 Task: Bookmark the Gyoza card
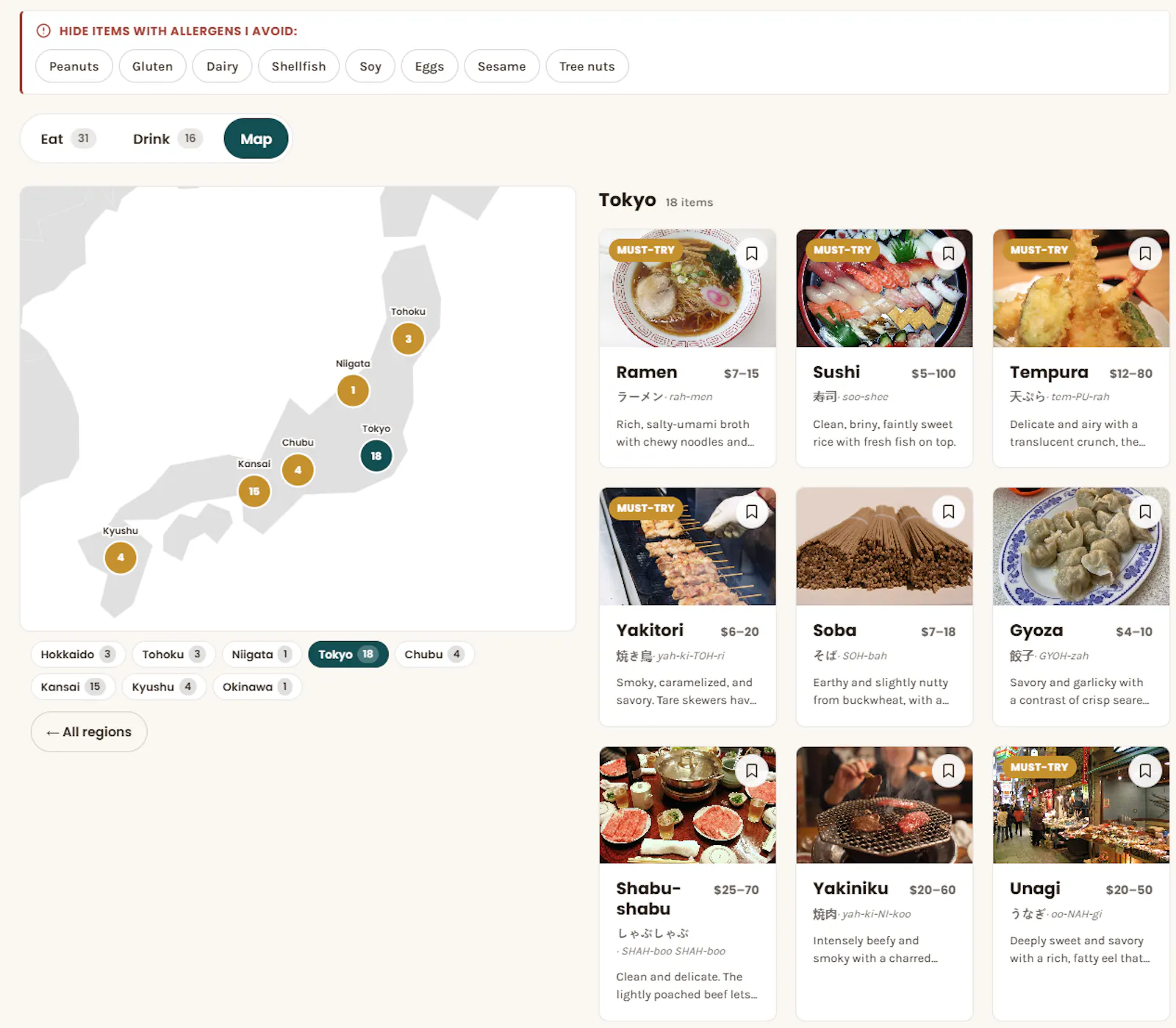point(1145,512)
